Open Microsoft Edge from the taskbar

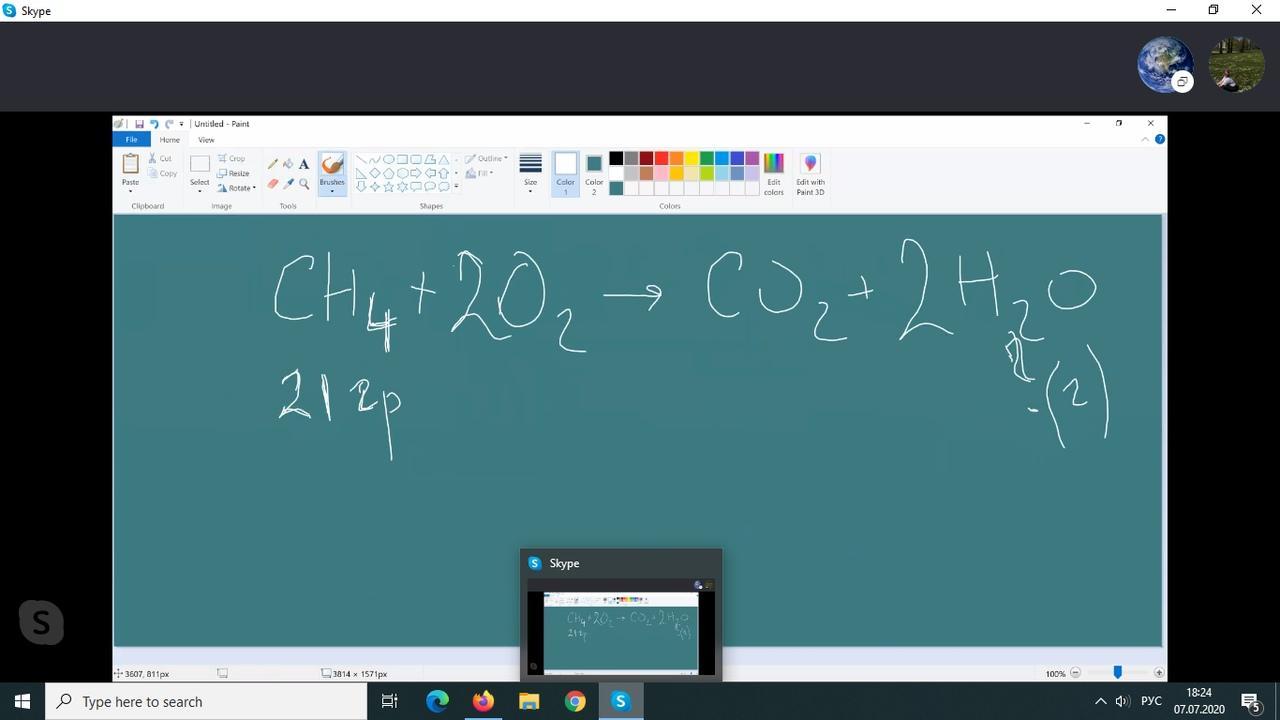tap(437, 701)
